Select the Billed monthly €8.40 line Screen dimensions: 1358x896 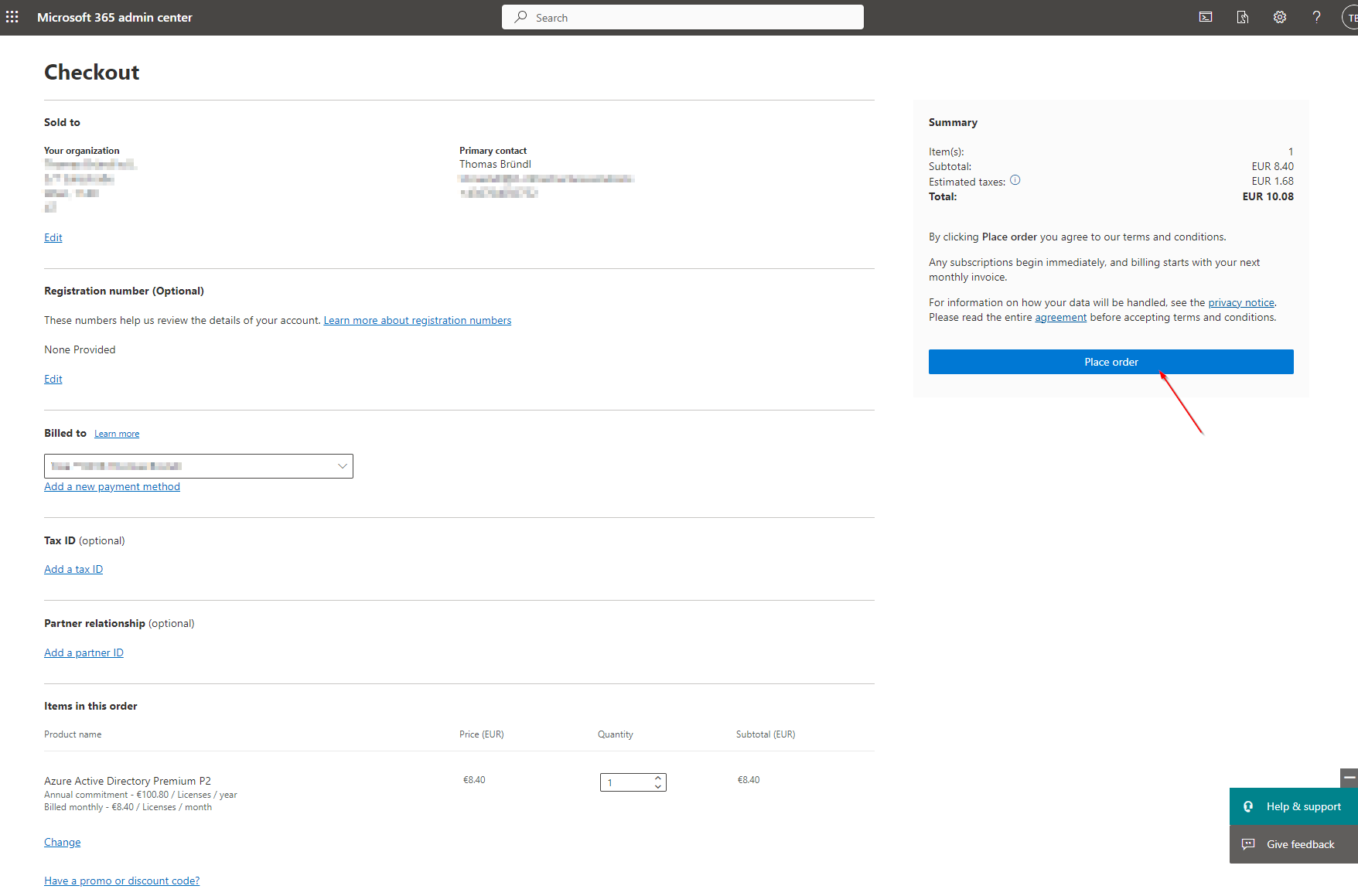(x=128, y=807)
